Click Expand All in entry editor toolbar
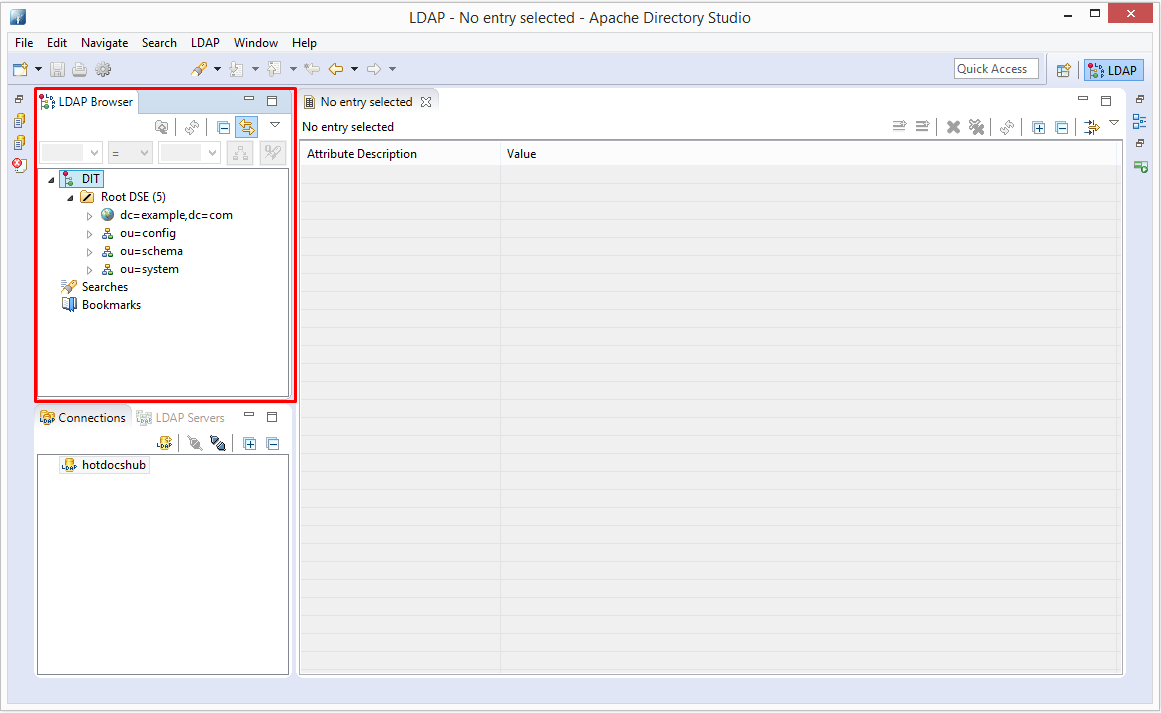 [1038, 127]
